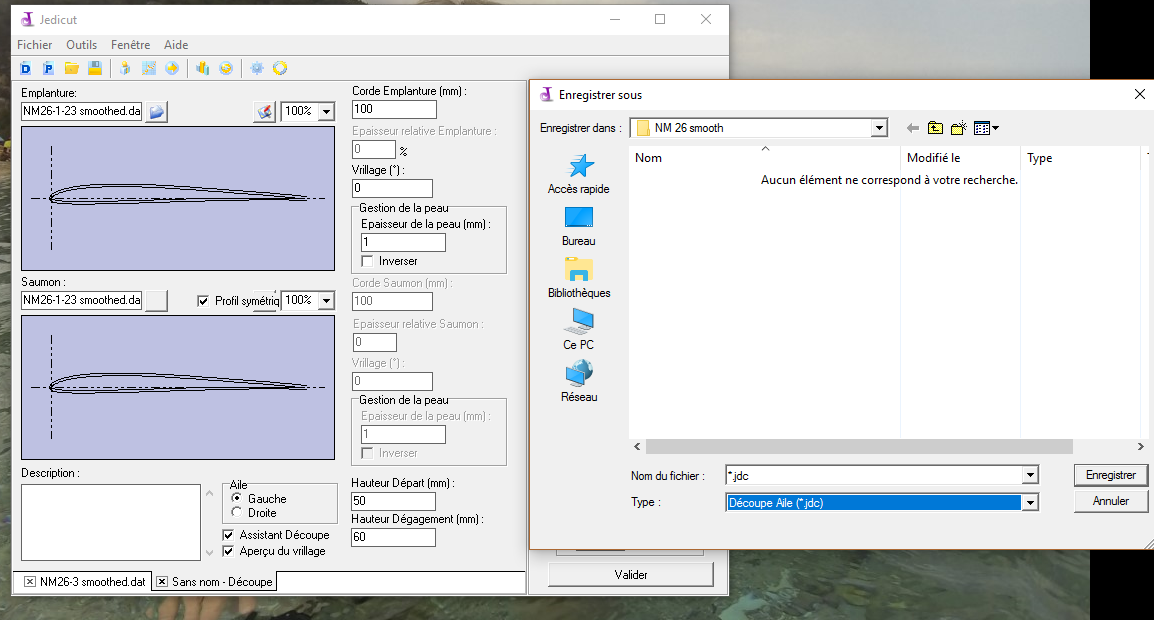Click the up one level folder icon
Viewport: 1154px width, 620px height.
point(935,128)
